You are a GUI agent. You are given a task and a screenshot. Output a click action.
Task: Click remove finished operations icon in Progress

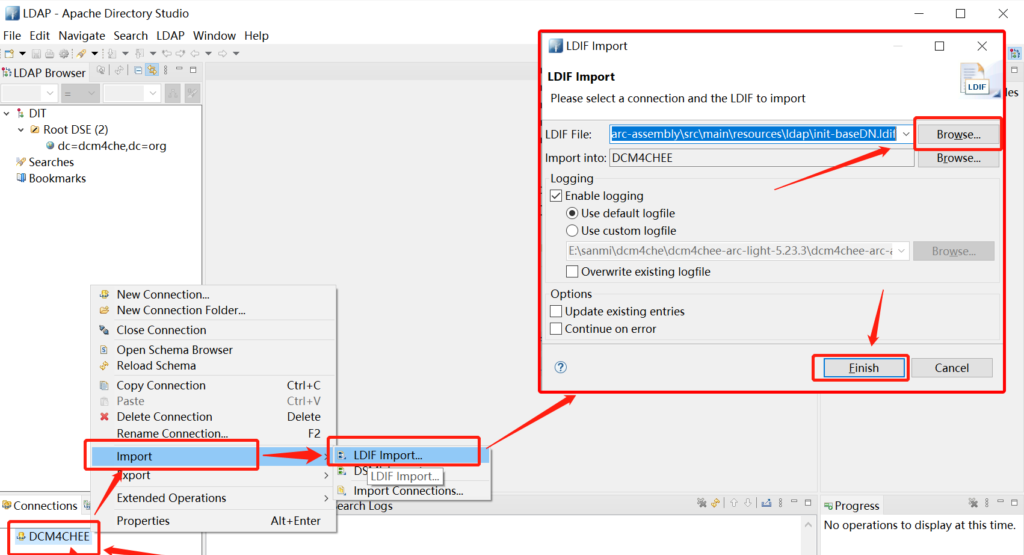(973, 503)
